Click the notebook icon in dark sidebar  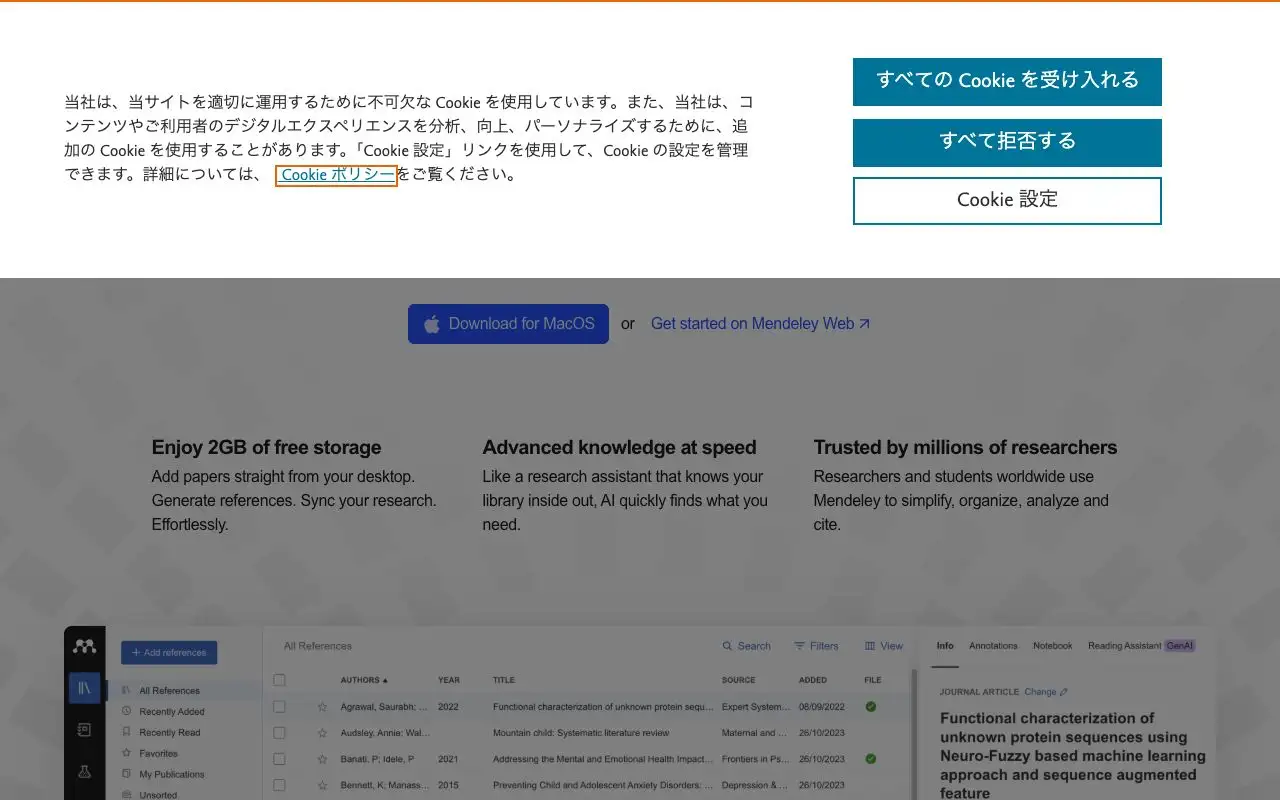click(85, 730)
